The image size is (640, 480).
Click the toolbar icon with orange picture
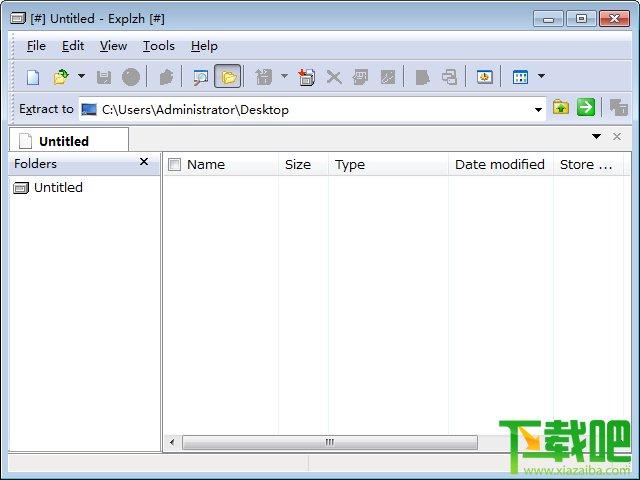(x=484, y=77)
